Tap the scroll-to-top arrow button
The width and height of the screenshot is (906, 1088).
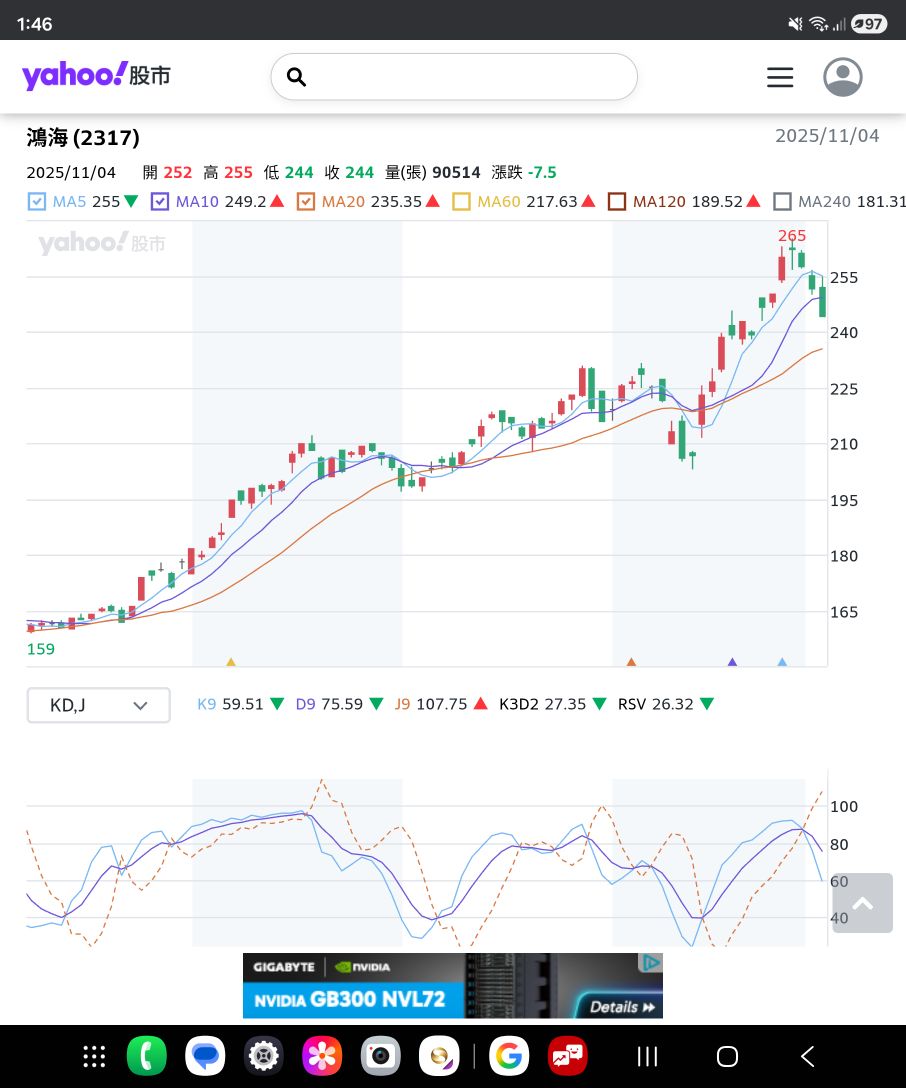pos(862,903)
